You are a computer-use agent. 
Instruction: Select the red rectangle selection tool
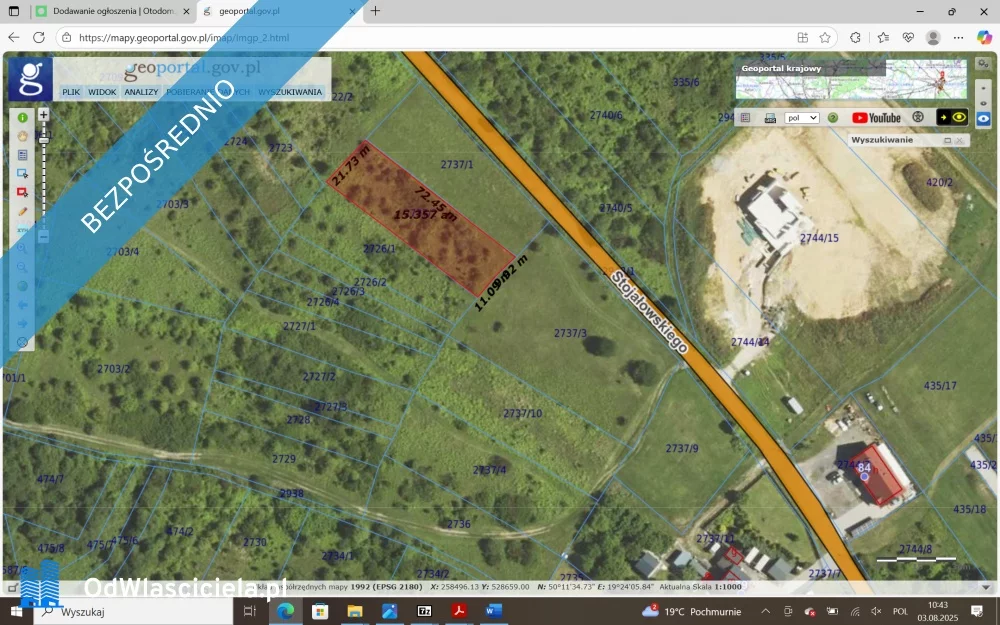(22, 192)
